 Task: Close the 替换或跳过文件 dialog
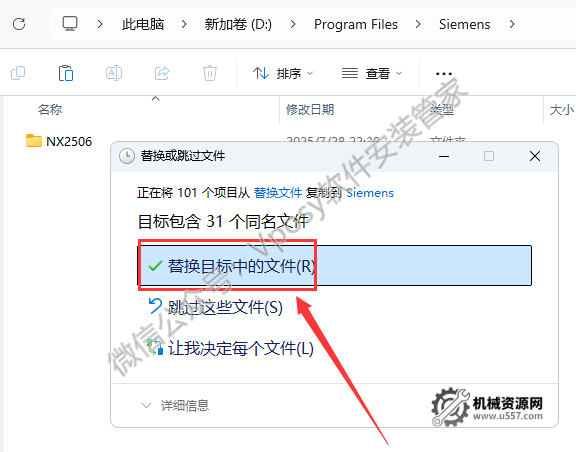click(535, 156)
